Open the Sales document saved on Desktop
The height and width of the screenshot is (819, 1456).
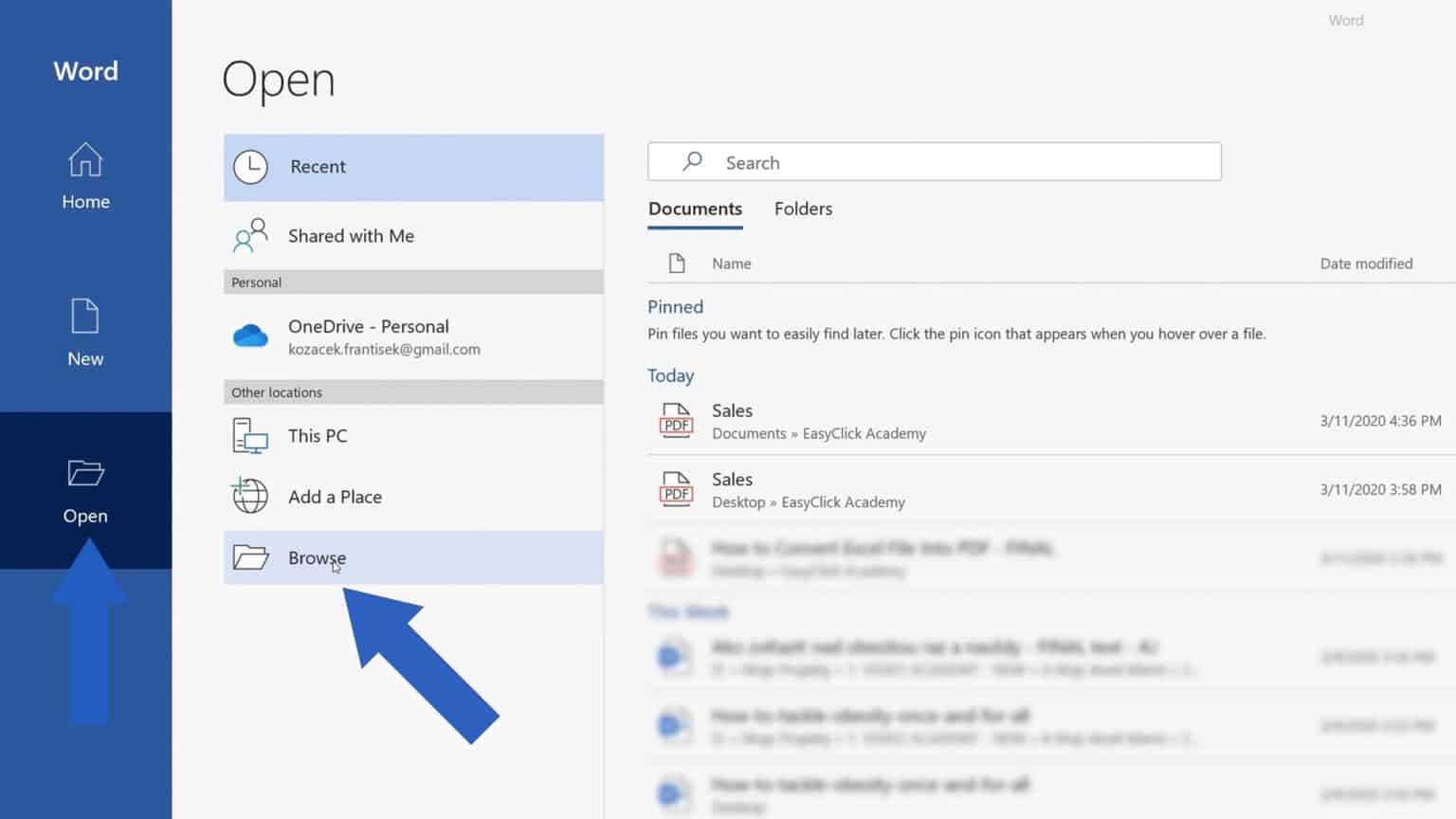click(x=732, y=480)
